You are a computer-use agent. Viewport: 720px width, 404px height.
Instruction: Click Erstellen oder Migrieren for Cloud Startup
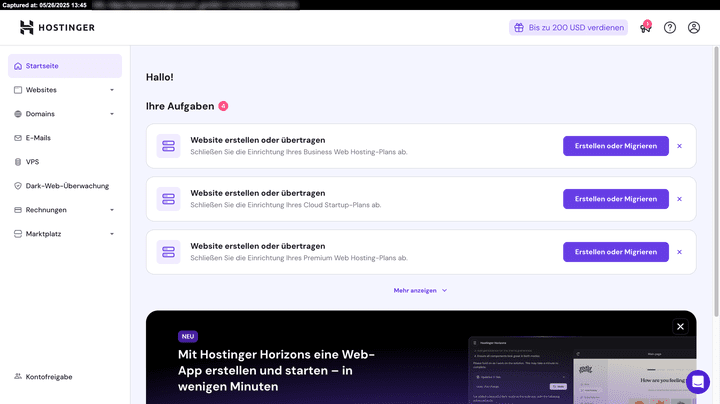pos(616,199)
